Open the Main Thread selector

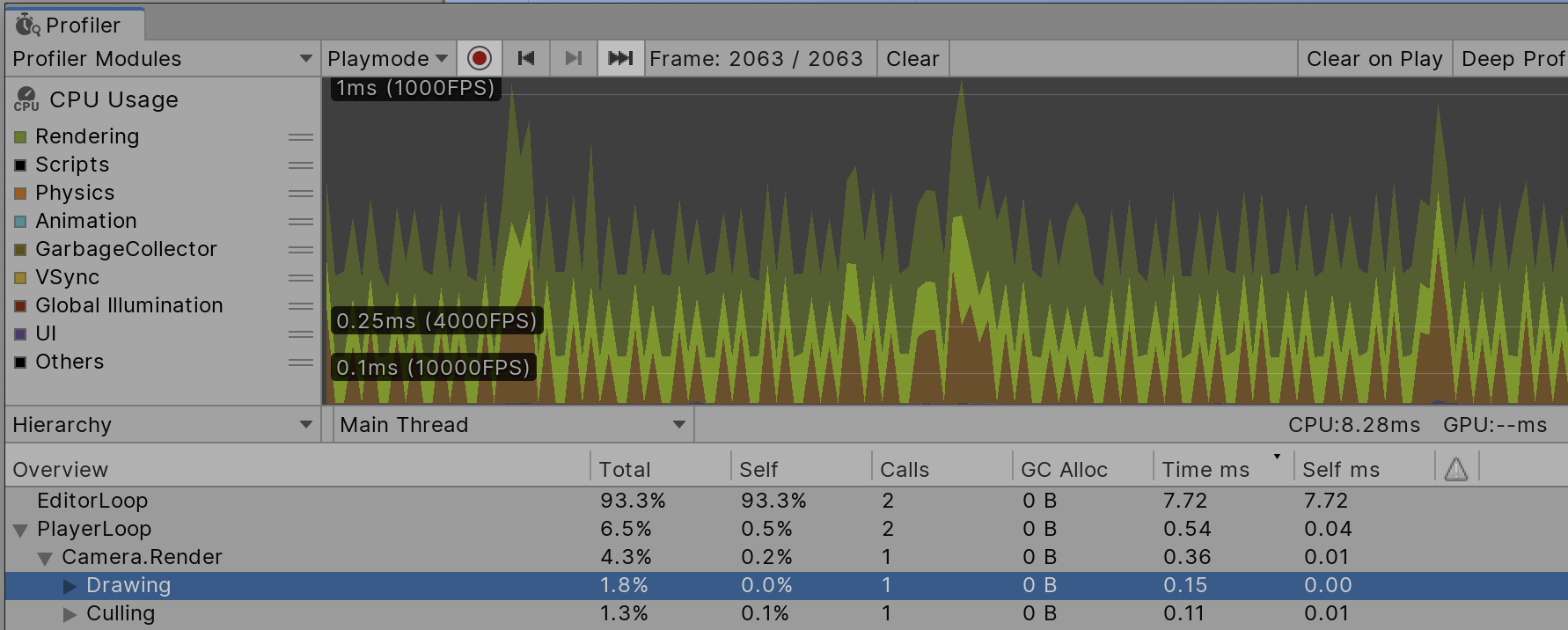513,425
